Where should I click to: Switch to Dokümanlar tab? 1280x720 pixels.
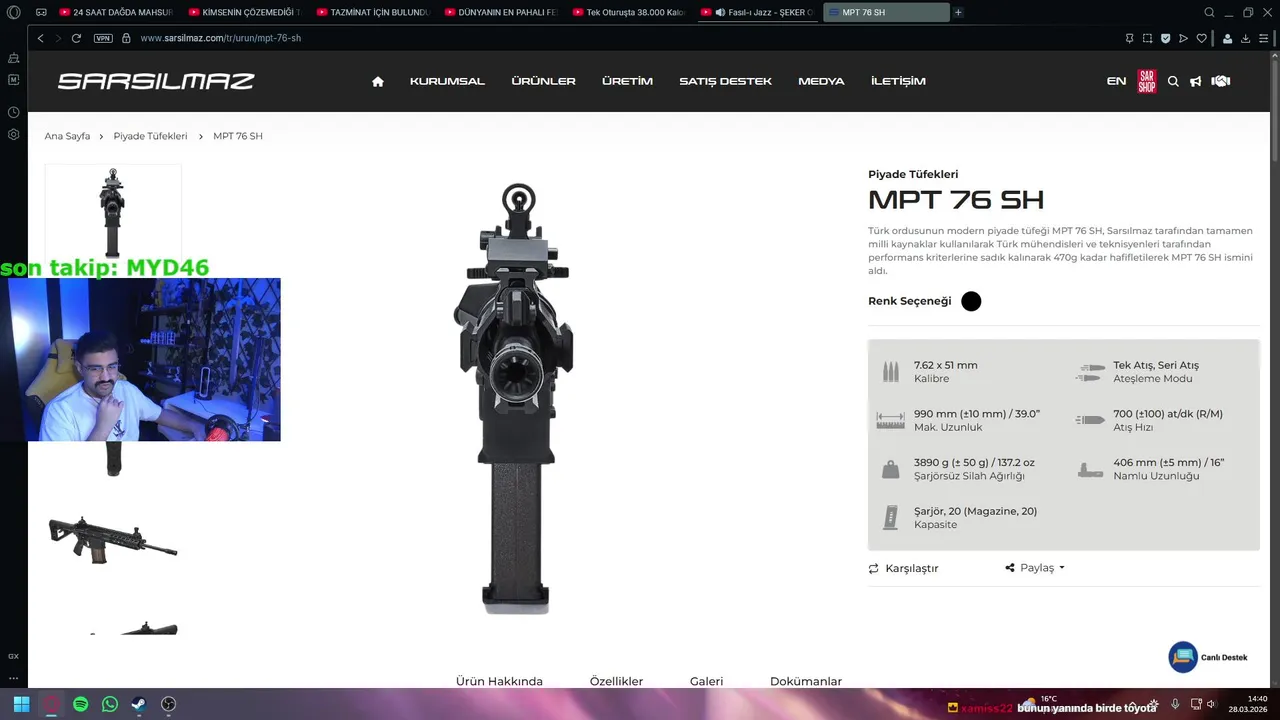click(806, 681)
